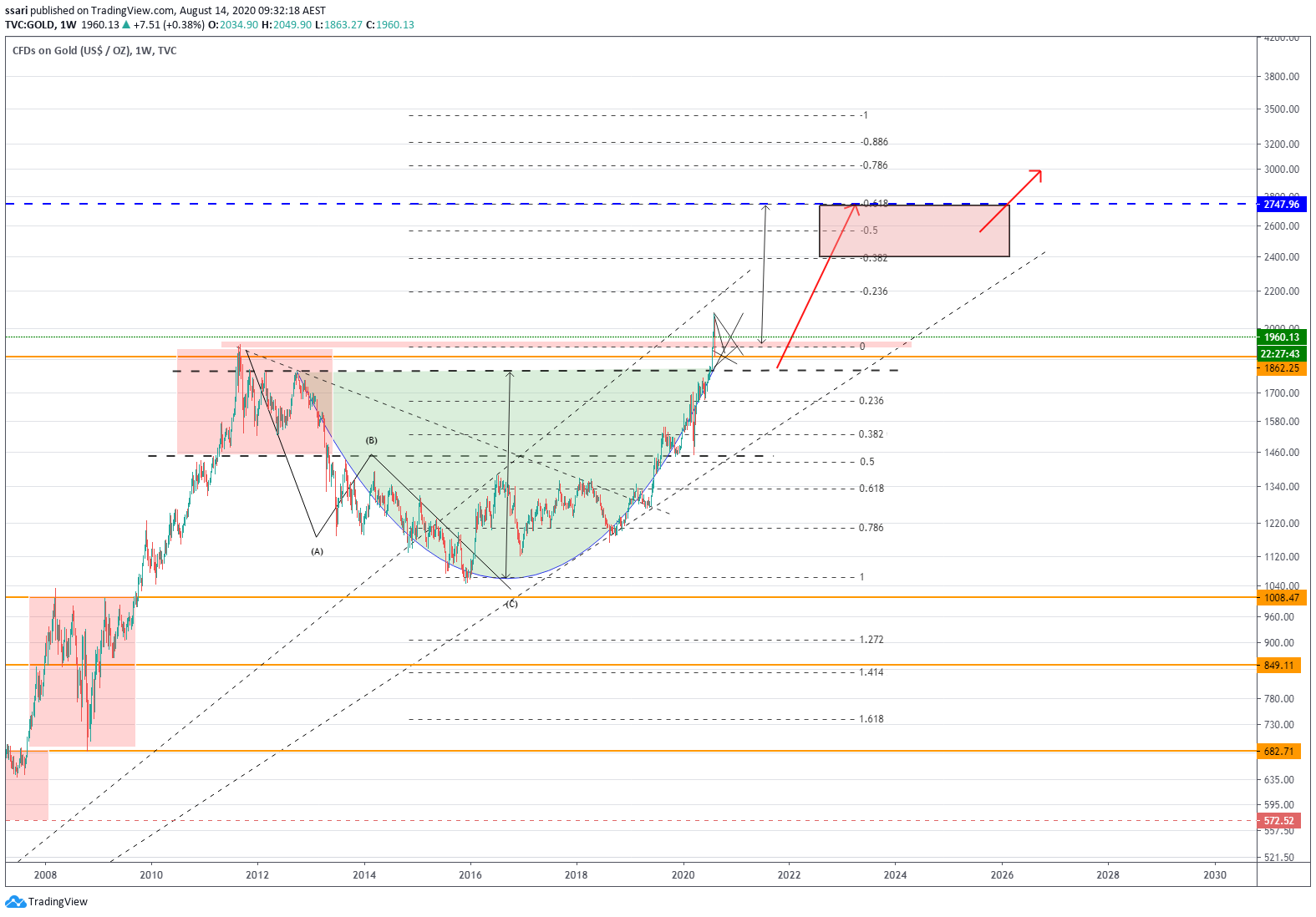Click the 1580.00 price axis tick
Screen dimensions: 1316x917
point(1282,422)
